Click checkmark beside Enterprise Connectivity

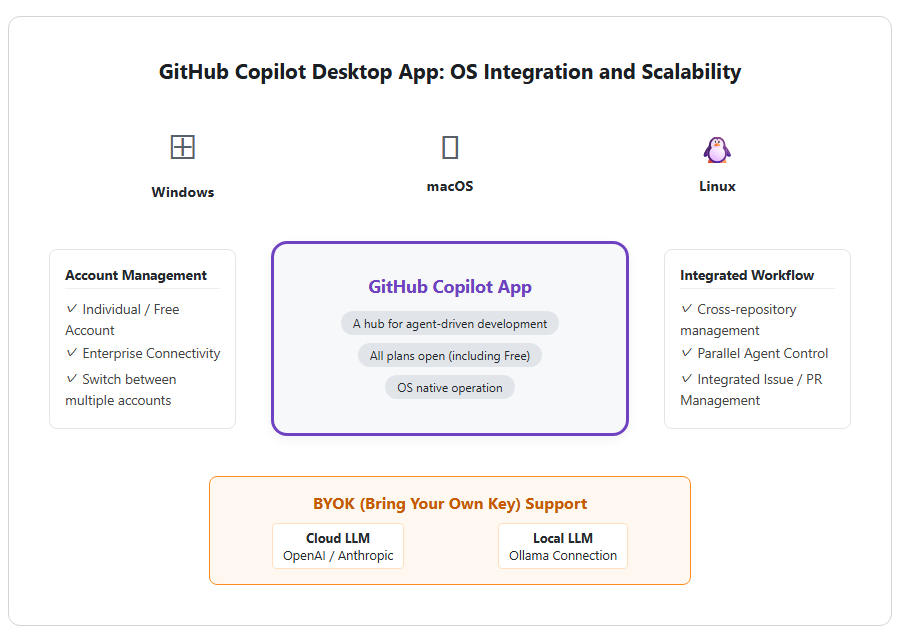pos(72,352)
